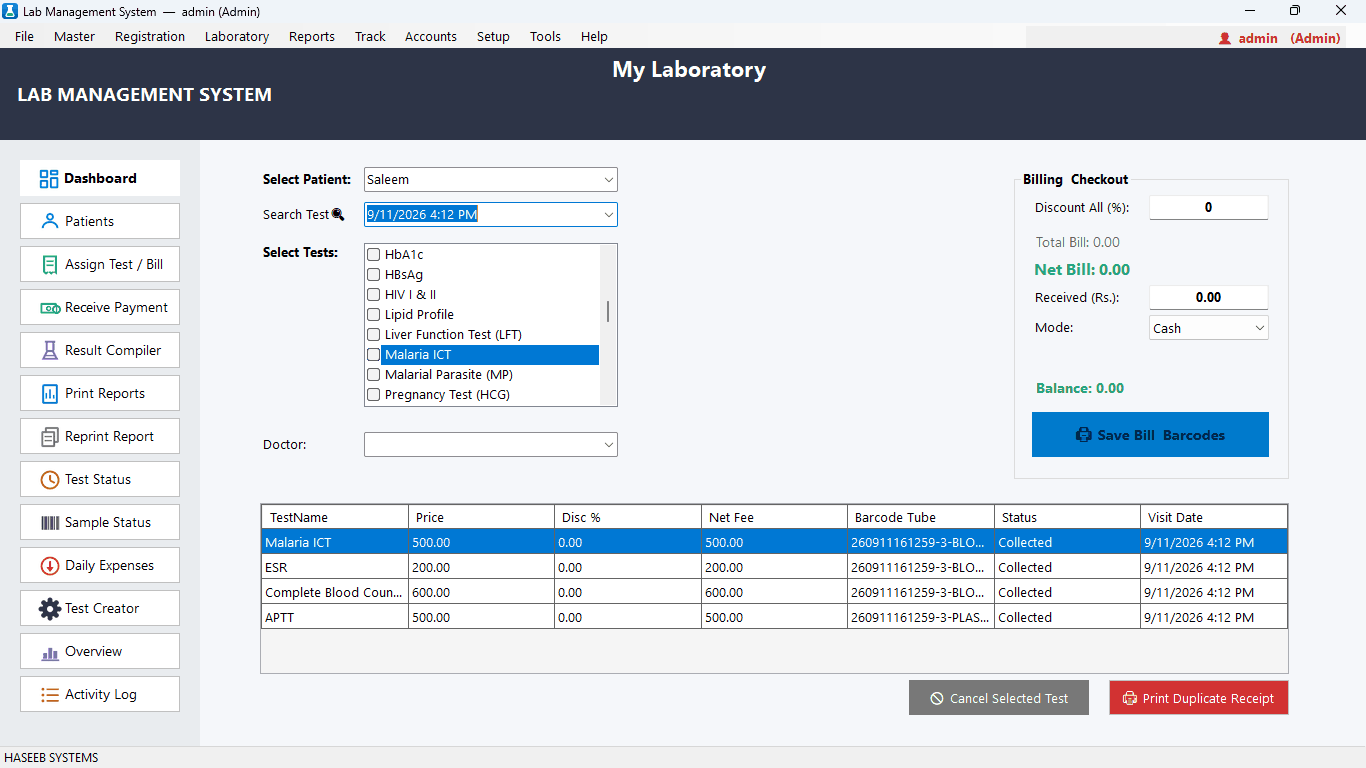This screenshot has width=1366, height=768.
Task: Click the lab flask app icon in title bar
Action: click(10, 11)
